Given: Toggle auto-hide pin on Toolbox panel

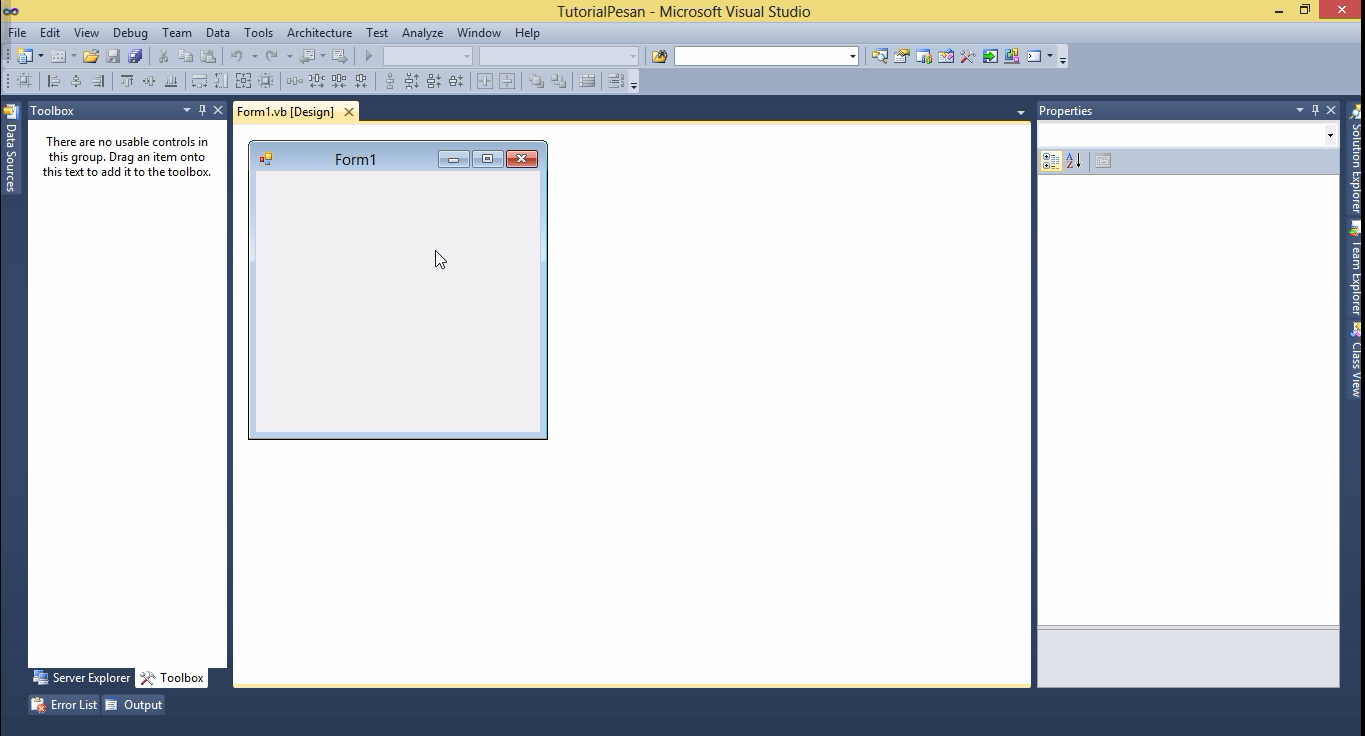Looking at the screenshot, I should pyautogui.click(x=202, y=110).
